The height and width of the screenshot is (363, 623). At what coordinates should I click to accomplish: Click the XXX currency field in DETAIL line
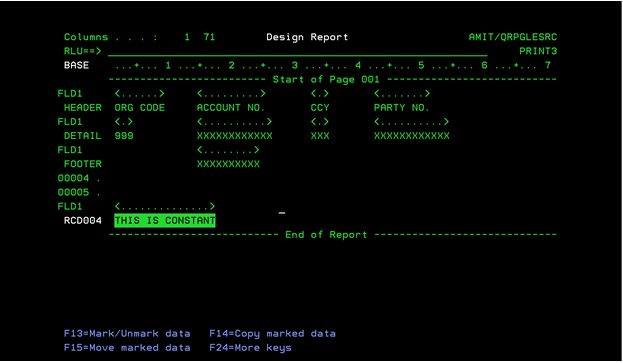point(320,136)
